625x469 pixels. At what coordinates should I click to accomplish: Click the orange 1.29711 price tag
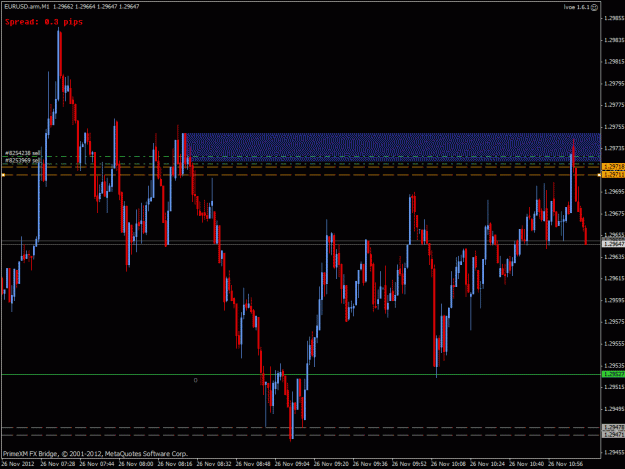(613, 175)
